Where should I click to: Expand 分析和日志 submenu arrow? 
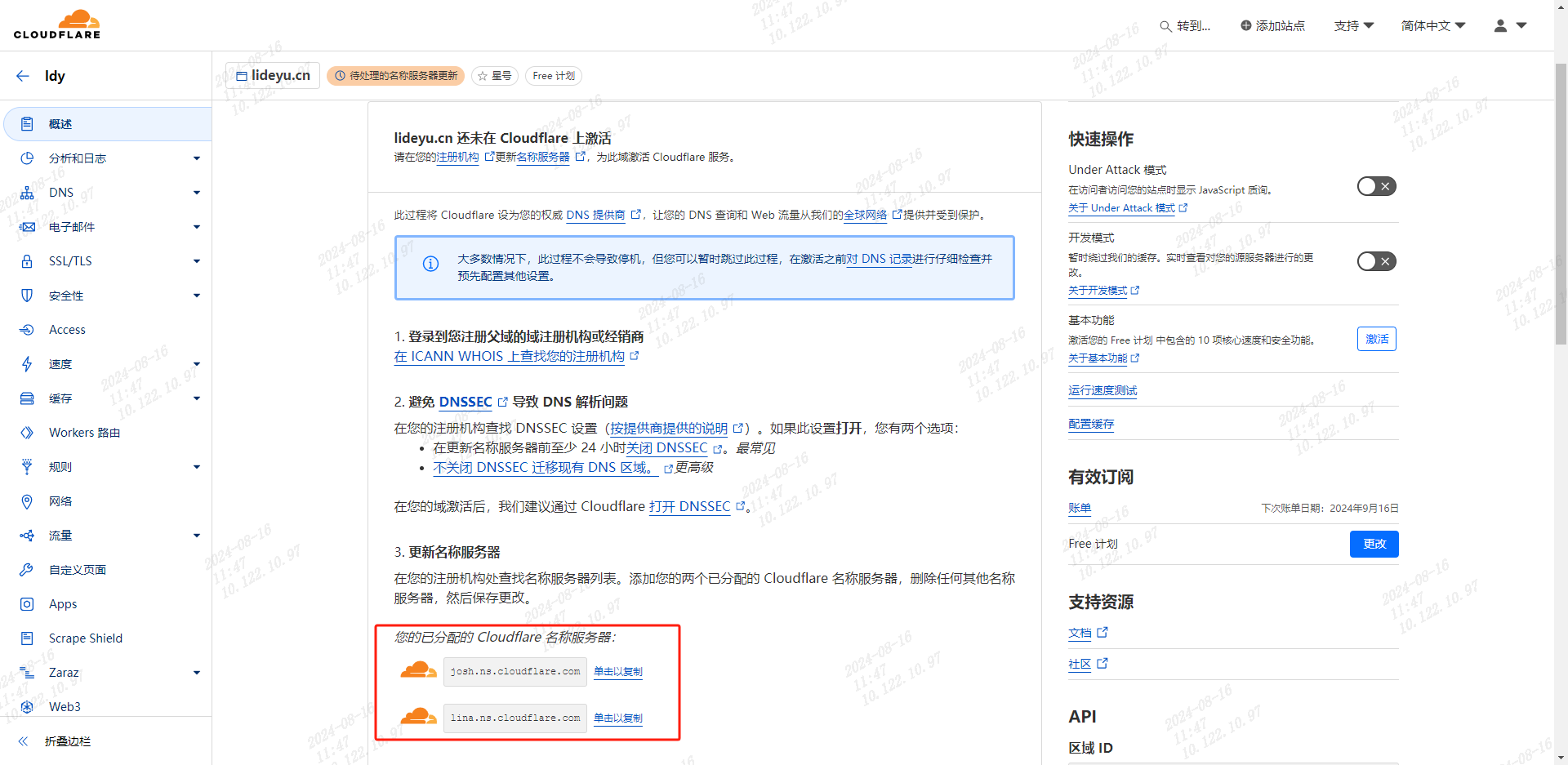point(197,158)
